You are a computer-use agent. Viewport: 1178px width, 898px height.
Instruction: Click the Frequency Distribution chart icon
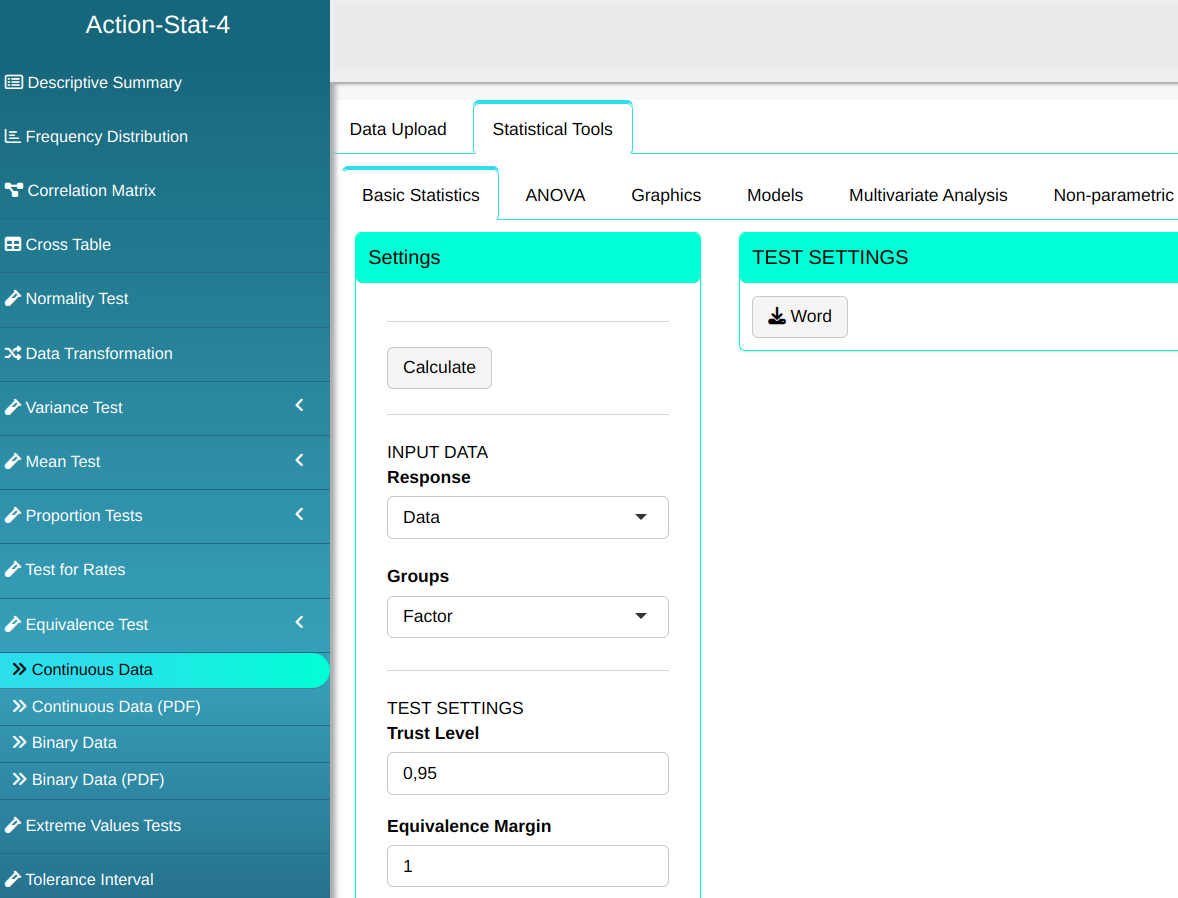13,137
